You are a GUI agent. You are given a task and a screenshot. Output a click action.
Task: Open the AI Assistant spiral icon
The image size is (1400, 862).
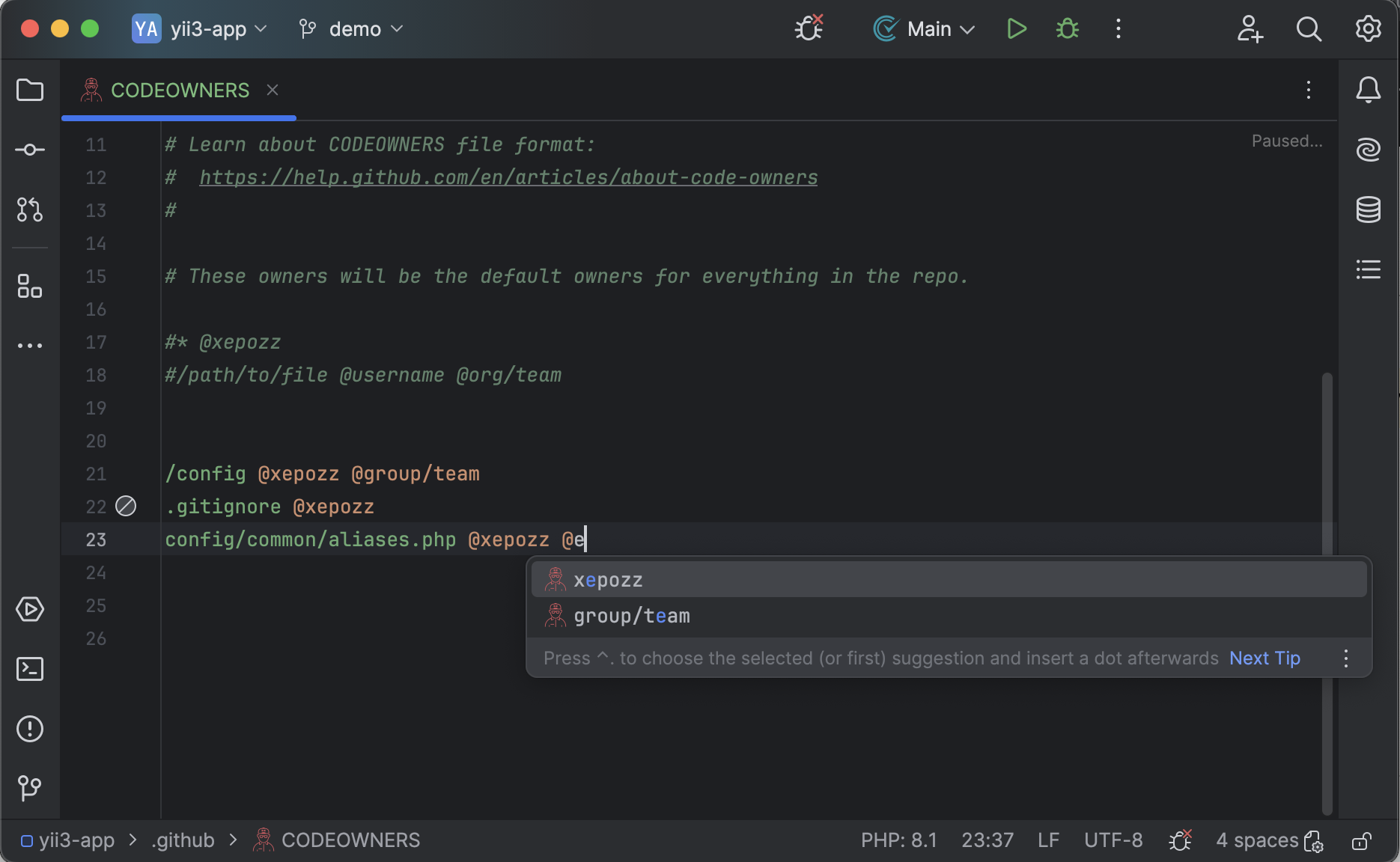pyautogui.click(x=1369, y=150)
